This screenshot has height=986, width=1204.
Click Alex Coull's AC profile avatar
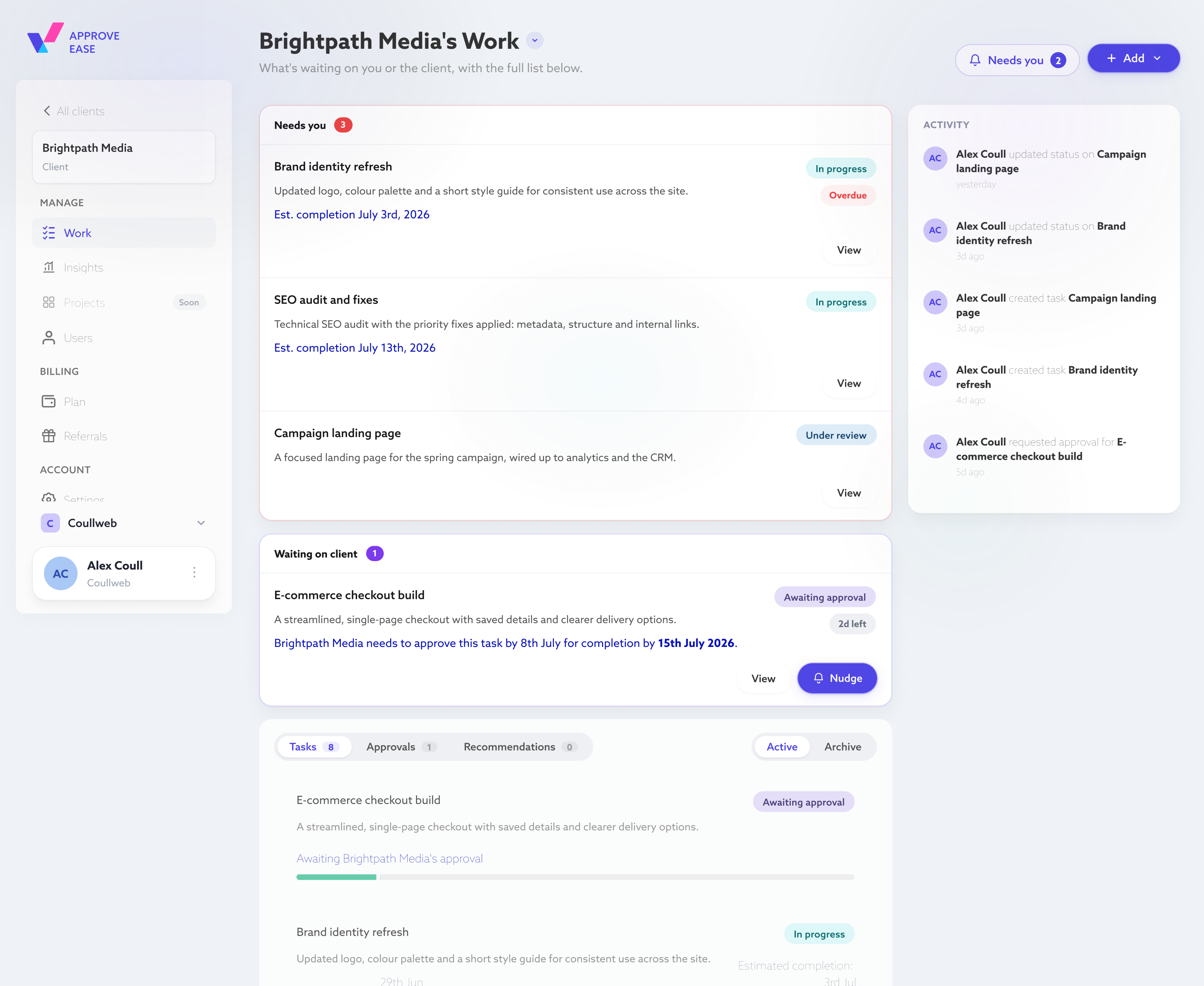coord(61,573)
